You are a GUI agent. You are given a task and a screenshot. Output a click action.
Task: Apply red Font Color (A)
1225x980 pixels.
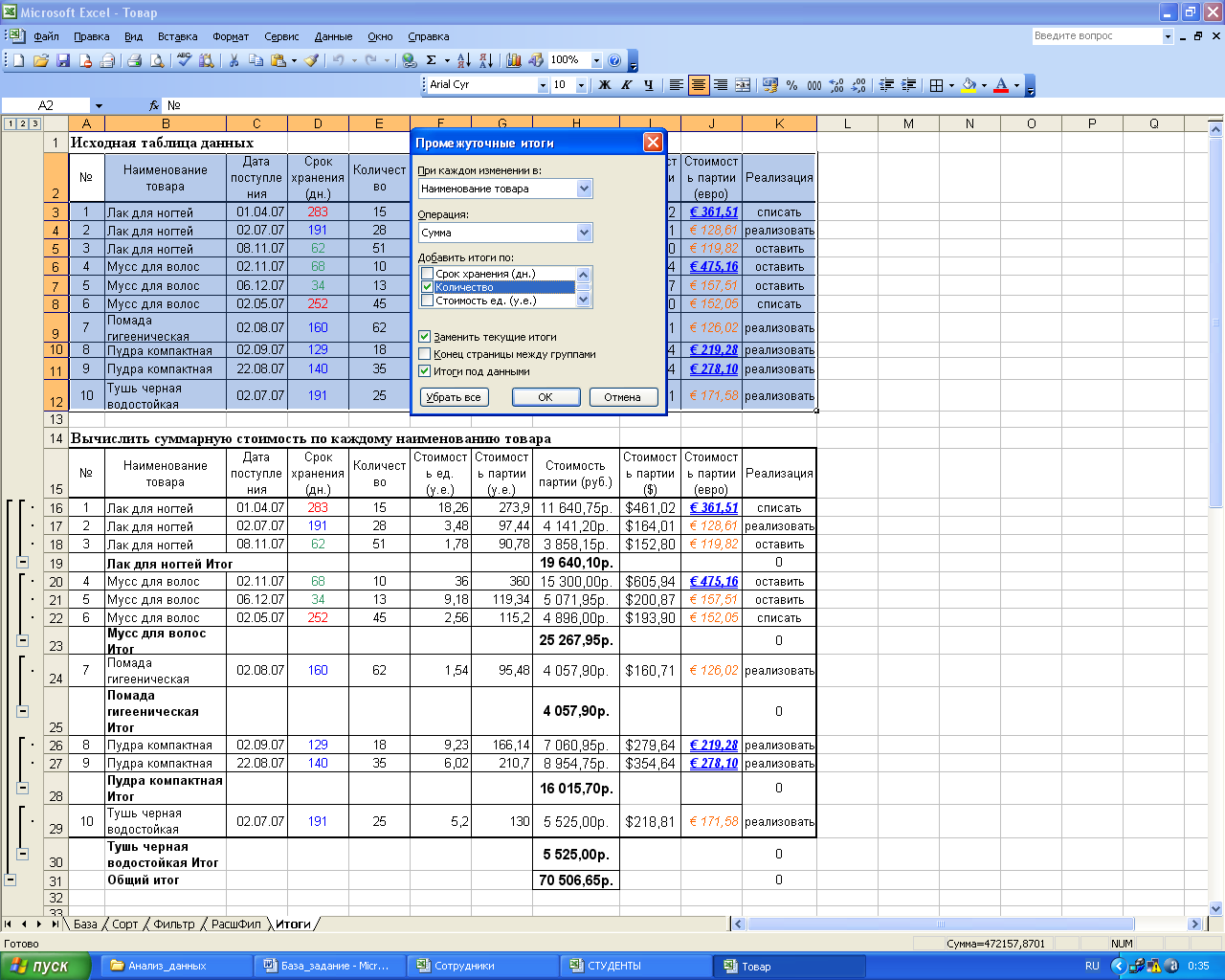point(1001,85)
